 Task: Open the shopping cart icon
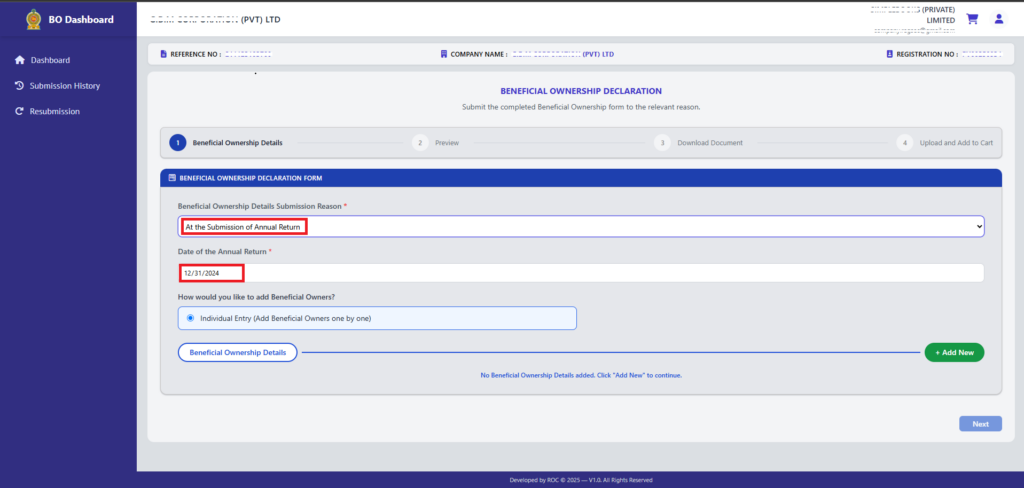coord(972,19)
